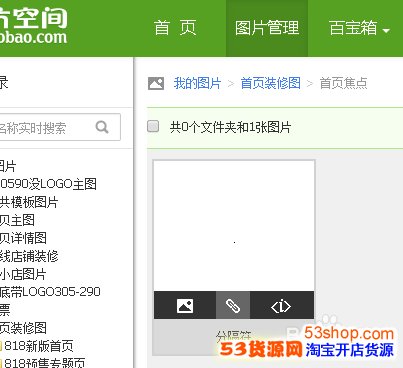
Task: Select the 贝详情图 folder in tree
Action: click(23, 238)
